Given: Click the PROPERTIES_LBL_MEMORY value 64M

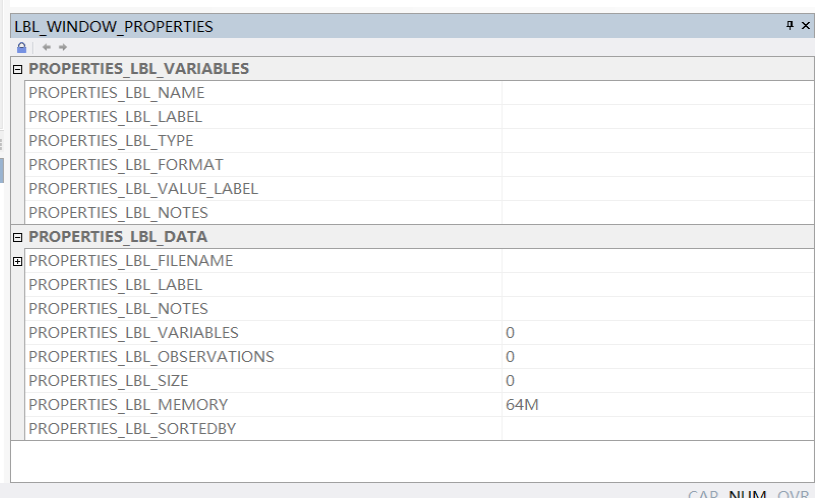Looking at the screenshot, I should click(523, 405).
